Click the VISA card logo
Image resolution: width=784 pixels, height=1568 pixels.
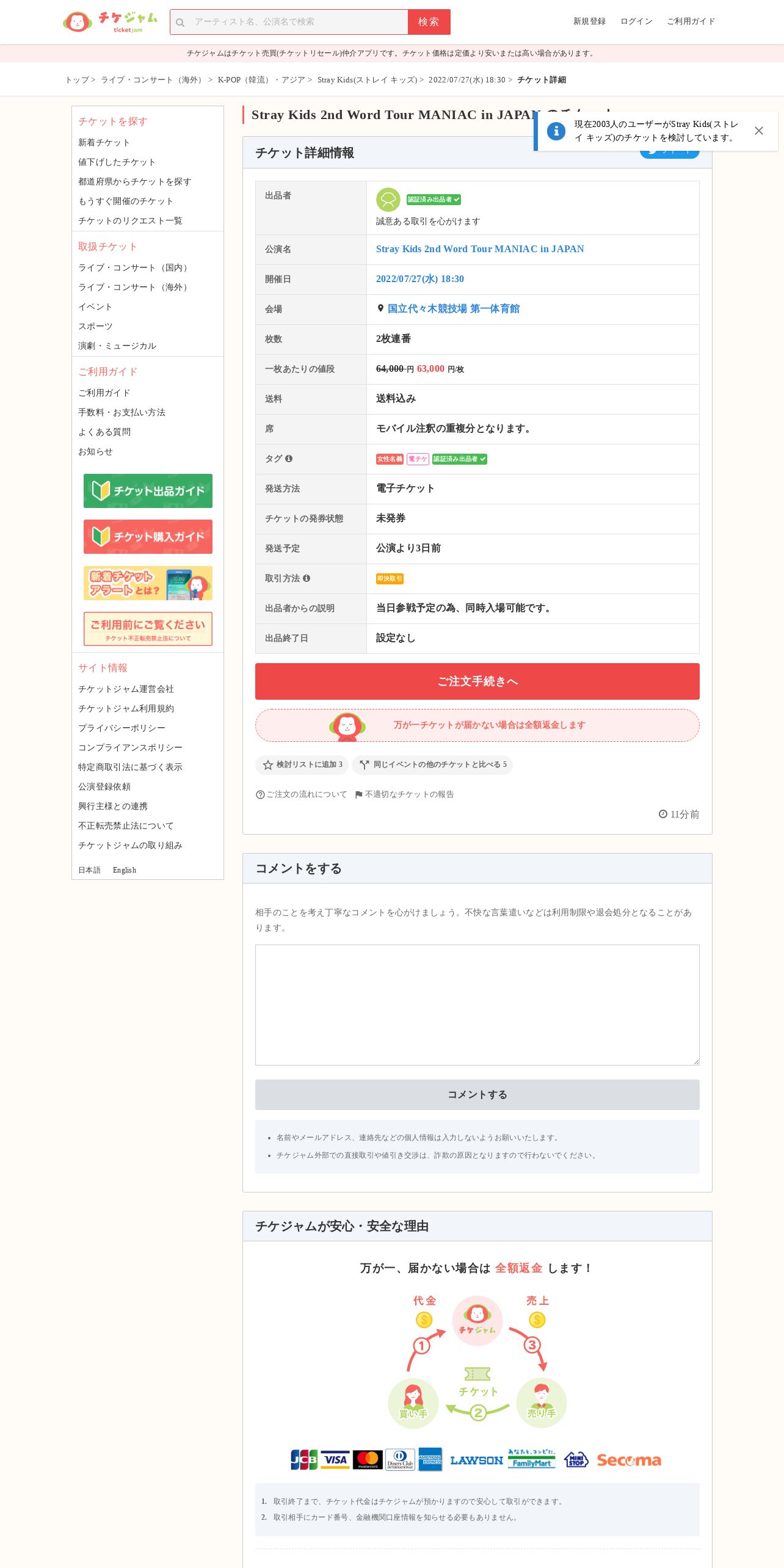click(335, 1460)
